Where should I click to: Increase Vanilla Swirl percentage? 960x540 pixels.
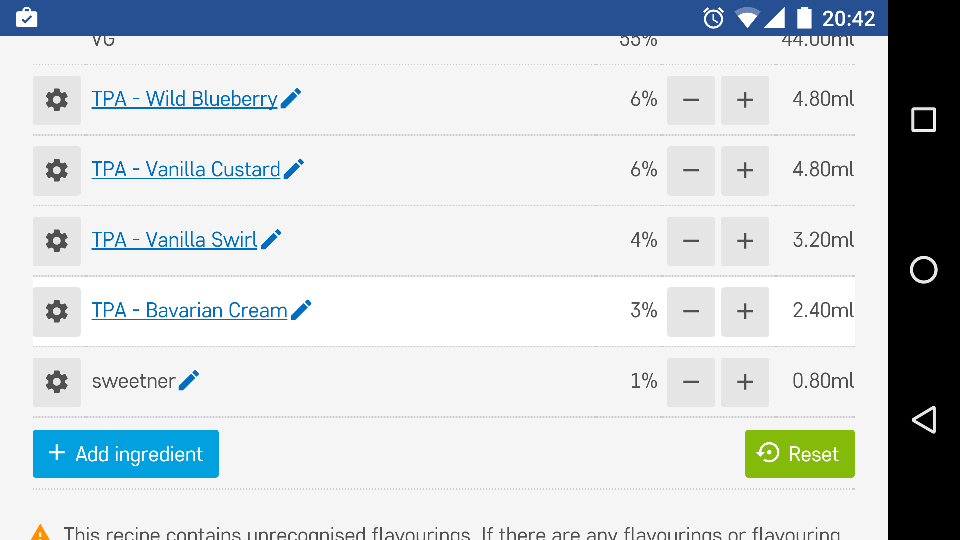click(x=745, y=241)
